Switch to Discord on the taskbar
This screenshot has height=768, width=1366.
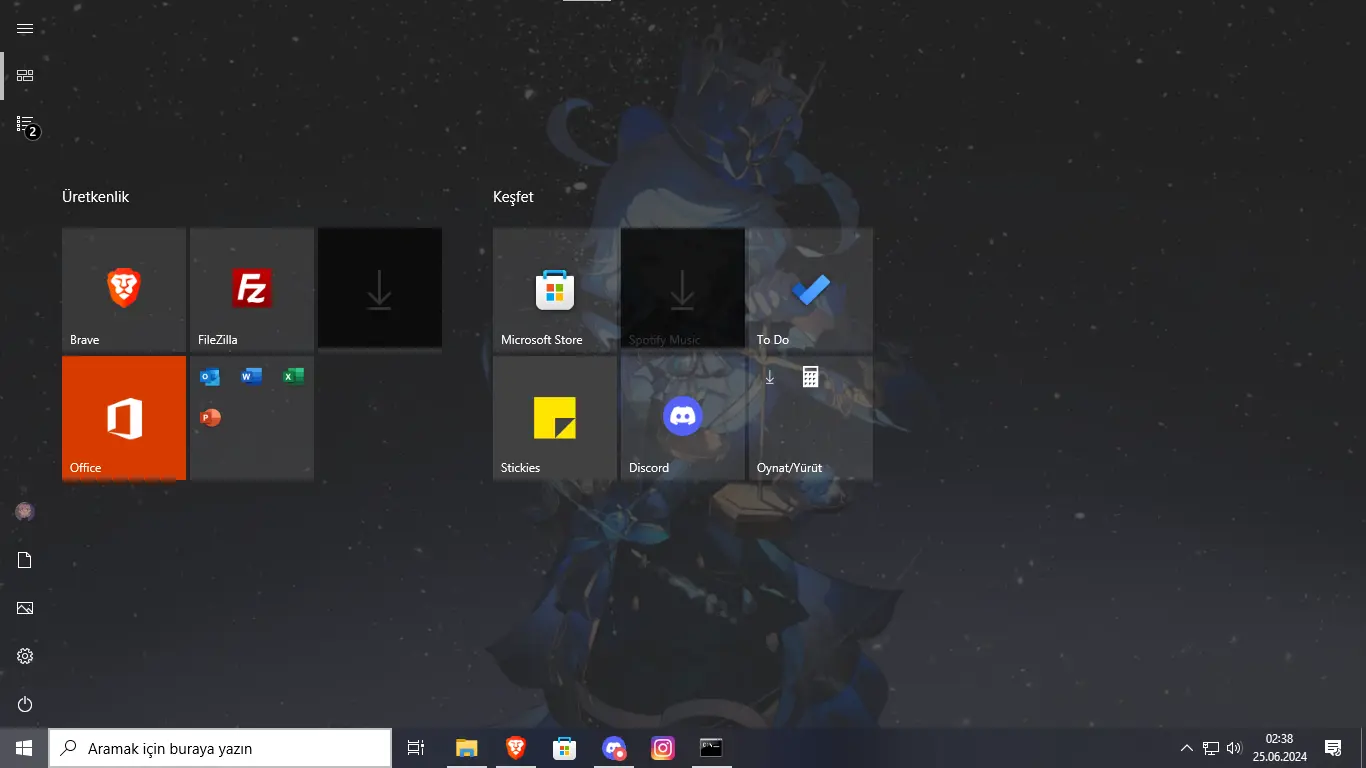click(614, 748)
